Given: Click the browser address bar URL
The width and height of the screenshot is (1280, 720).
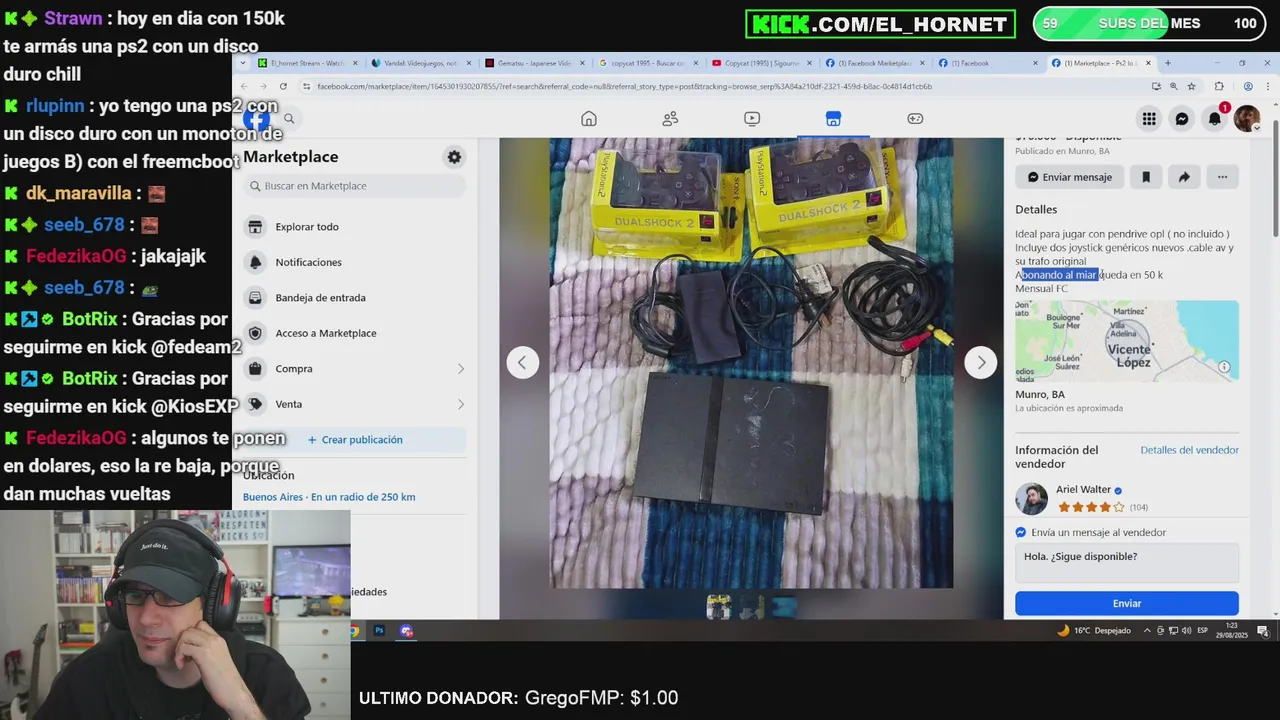Looking at the screenshot, I should click(x=625, y=86).
